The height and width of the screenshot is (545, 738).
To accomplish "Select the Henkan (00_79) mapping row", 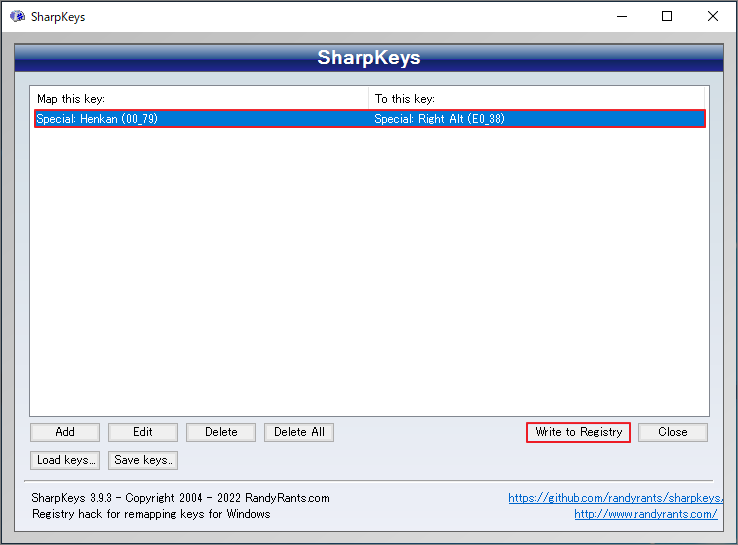I will (x=370, y=119).
